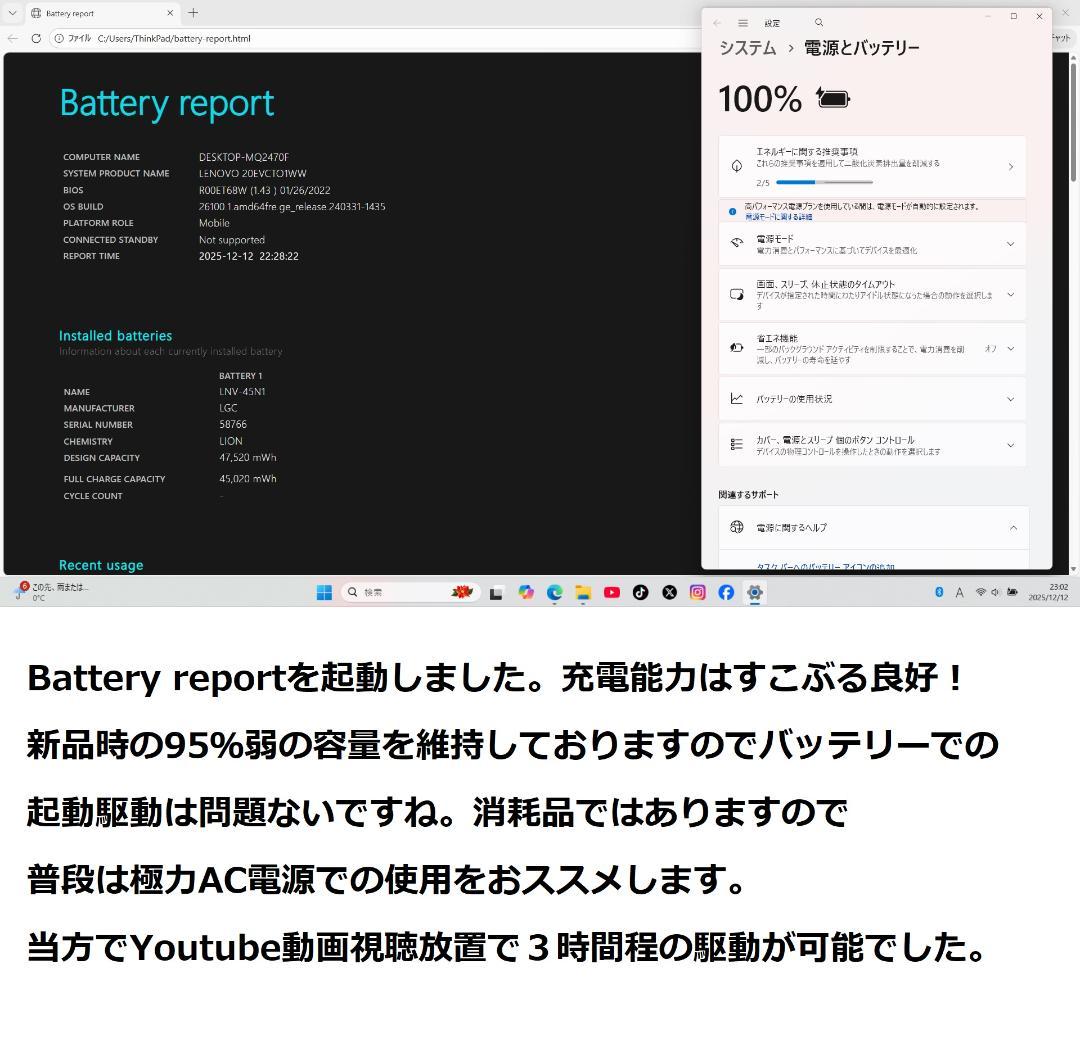Launch TikTok from the taskbar
This screenshot has height=1050, width=1080.
coord(640,592)
